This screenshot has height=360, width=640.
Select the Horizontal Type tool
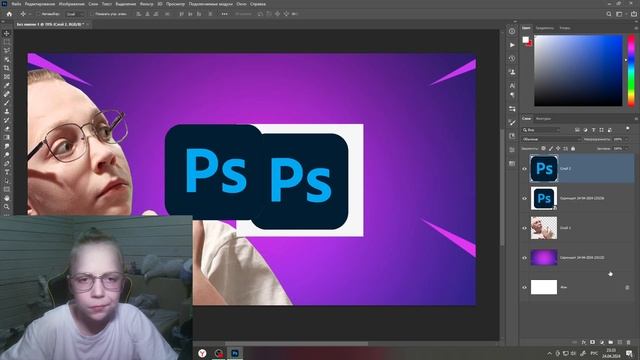7,172
